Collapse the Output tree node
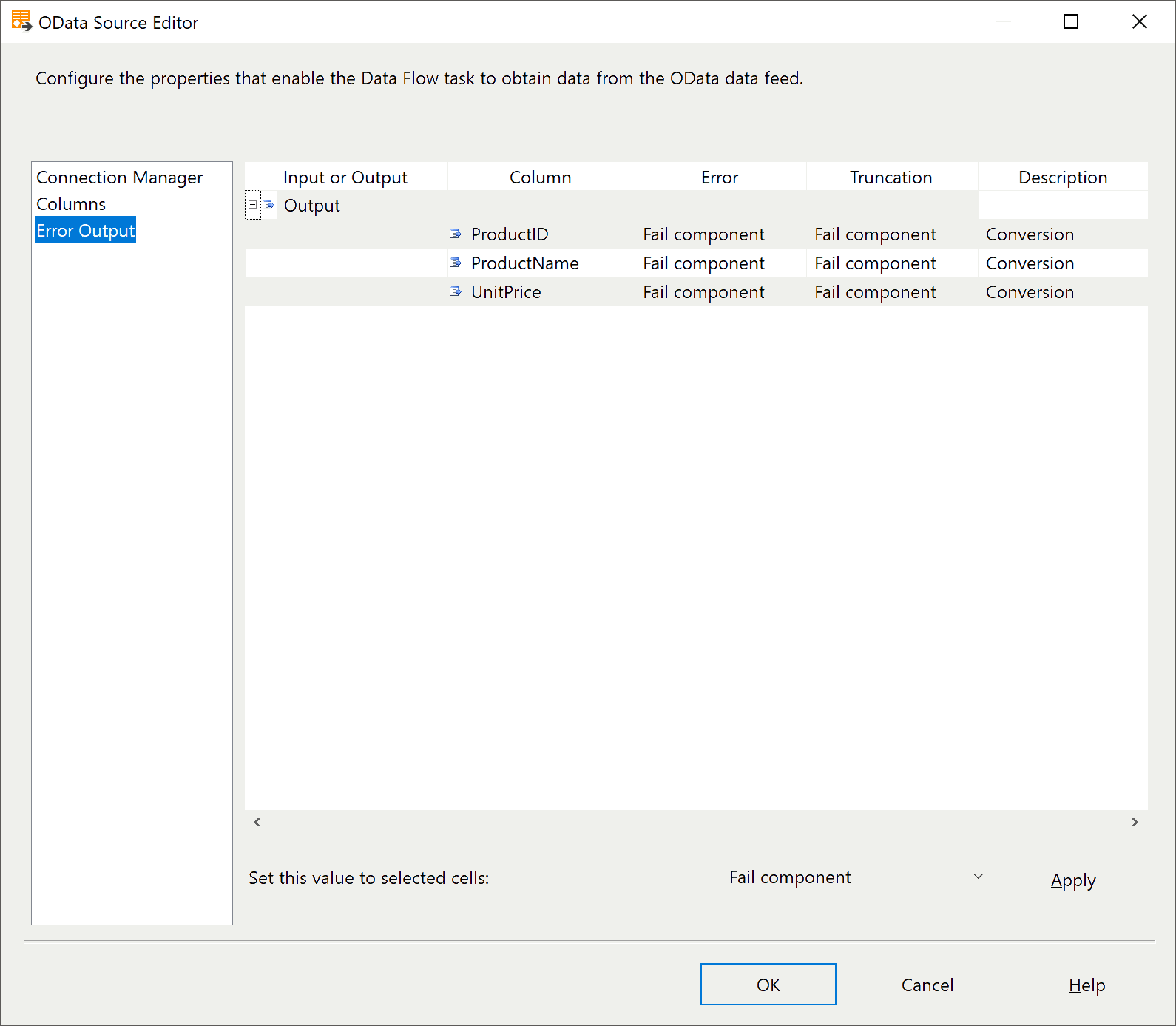This screenshot has width=1176, height=1026. (x=252, y=205)
